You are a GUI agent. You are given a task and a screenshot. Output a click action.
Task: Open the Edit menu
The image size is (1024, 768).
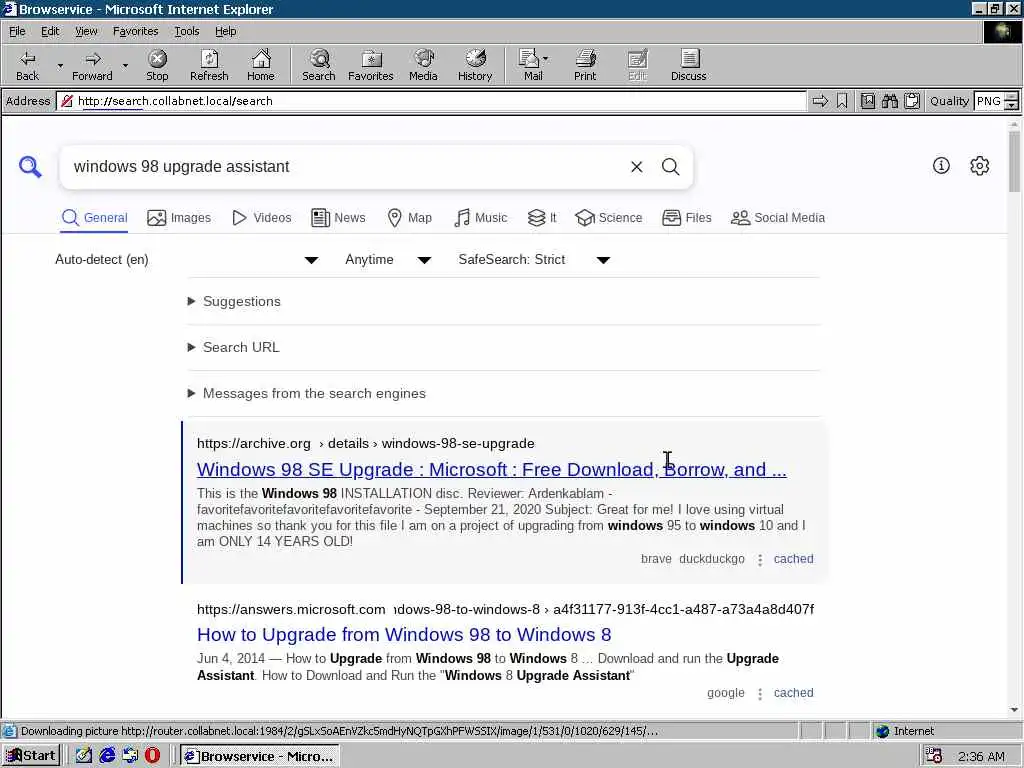[x=50, y=31]
